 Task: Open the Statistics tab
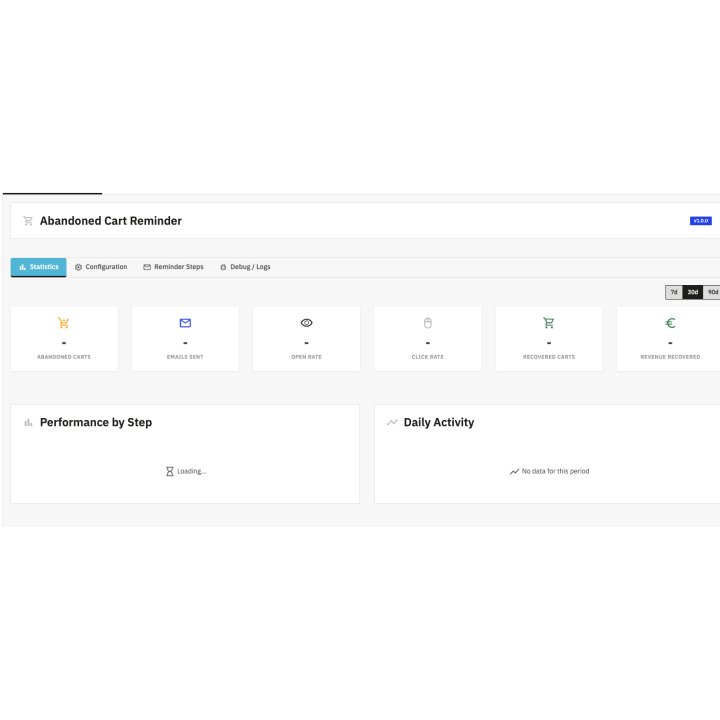click(39, 267)
